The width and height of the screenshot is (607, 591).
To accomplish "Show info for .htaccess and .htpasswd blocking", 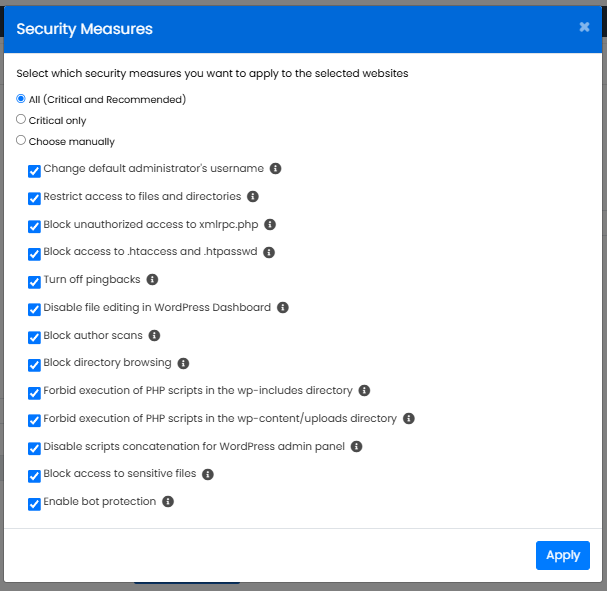I will coord(269,253).
